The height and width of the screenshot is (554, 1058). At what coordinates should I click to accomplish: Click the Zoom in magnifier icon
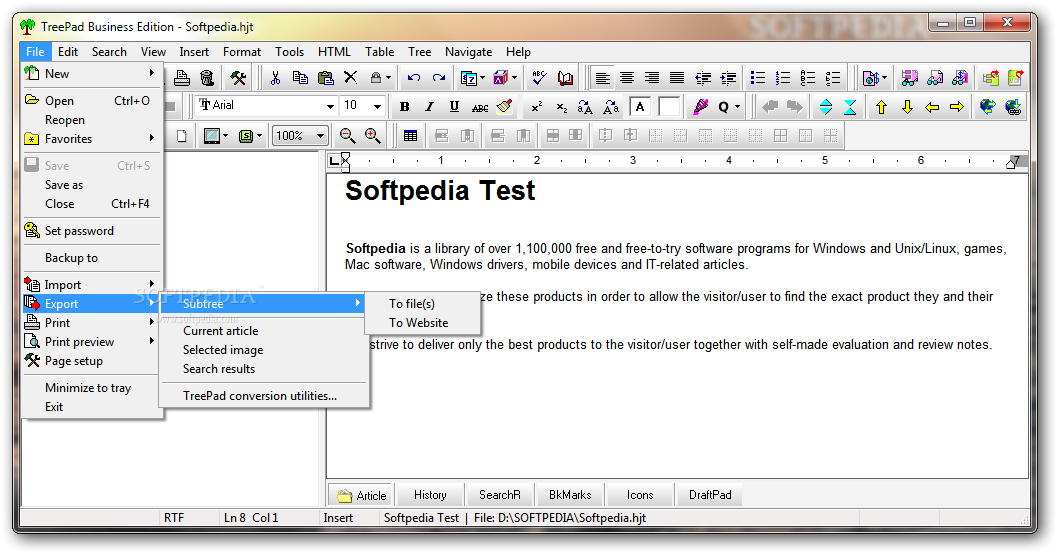click(372, 136)
